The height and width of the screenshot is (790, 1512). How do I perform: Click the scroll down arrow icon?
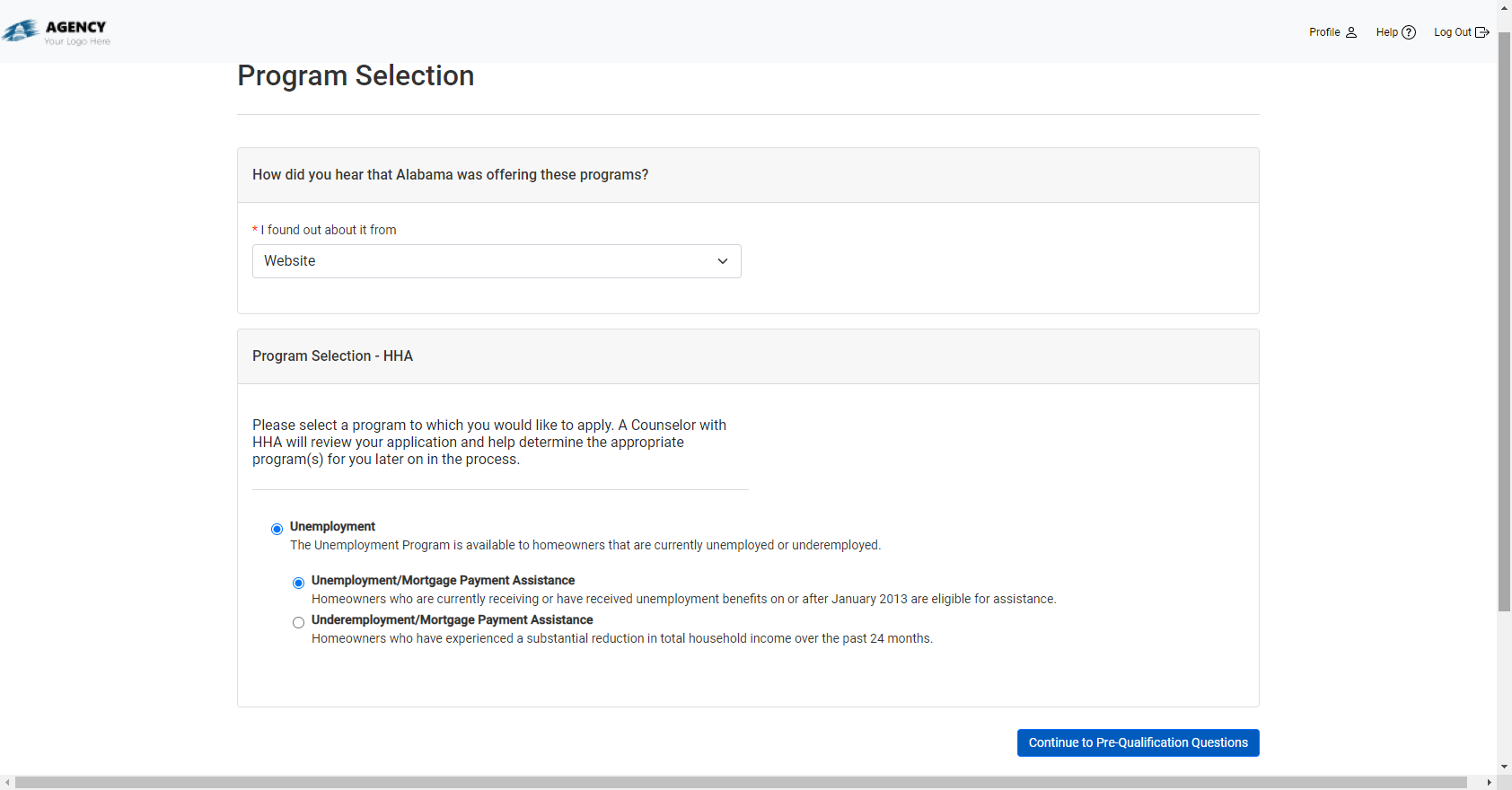pos(1504,768)
